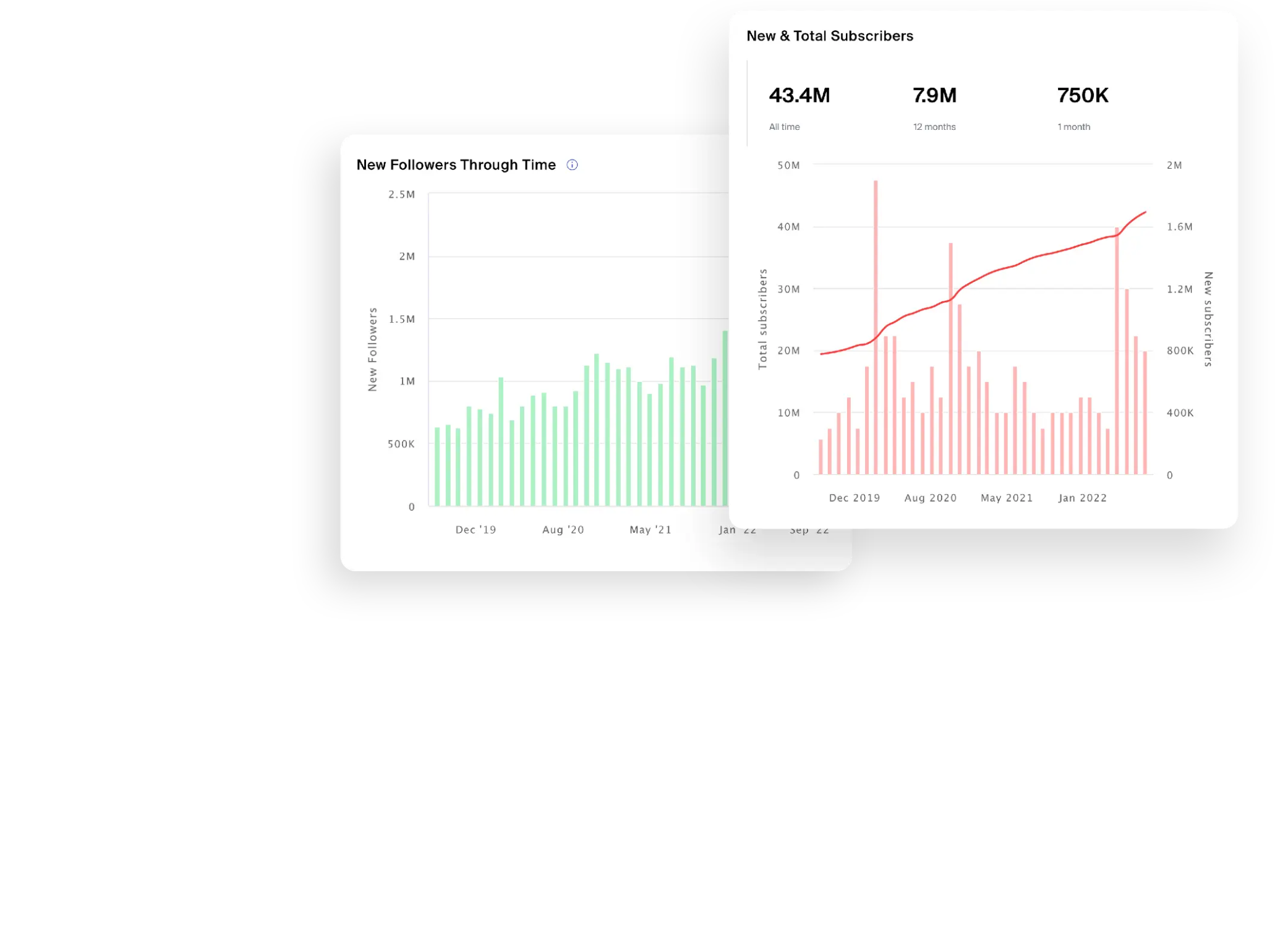Click the Total subscribers axis title
This screenshot has width=1288, height=931.
pyautogui.click(x=763, y=319)
